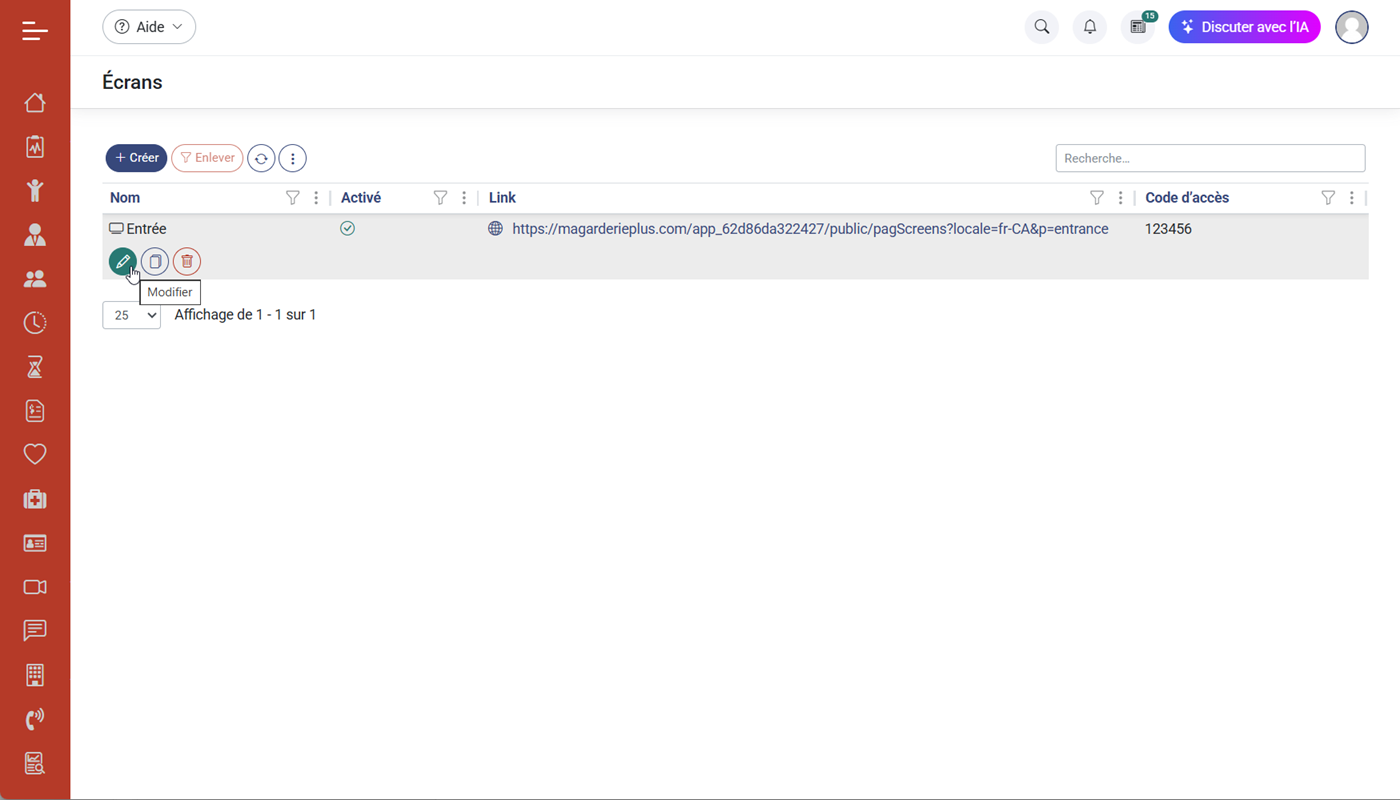Open the group of people sidebar icon

35,279
